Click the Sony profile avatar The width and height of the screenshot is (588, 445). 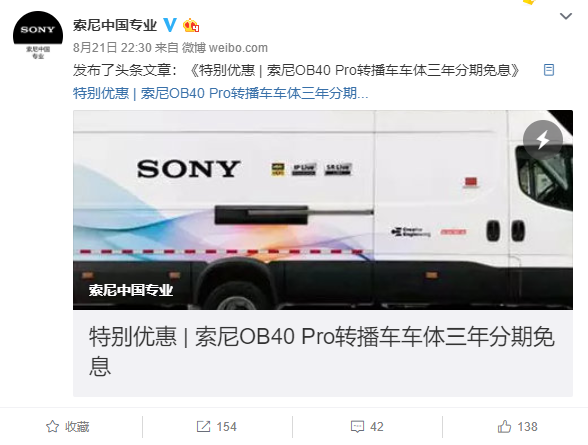(38, 35)
